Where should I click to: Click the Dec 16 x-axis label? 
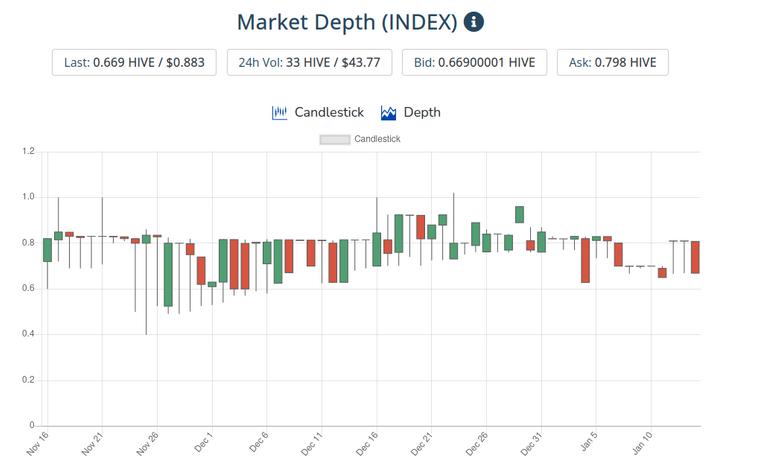[x=366, y=444]
